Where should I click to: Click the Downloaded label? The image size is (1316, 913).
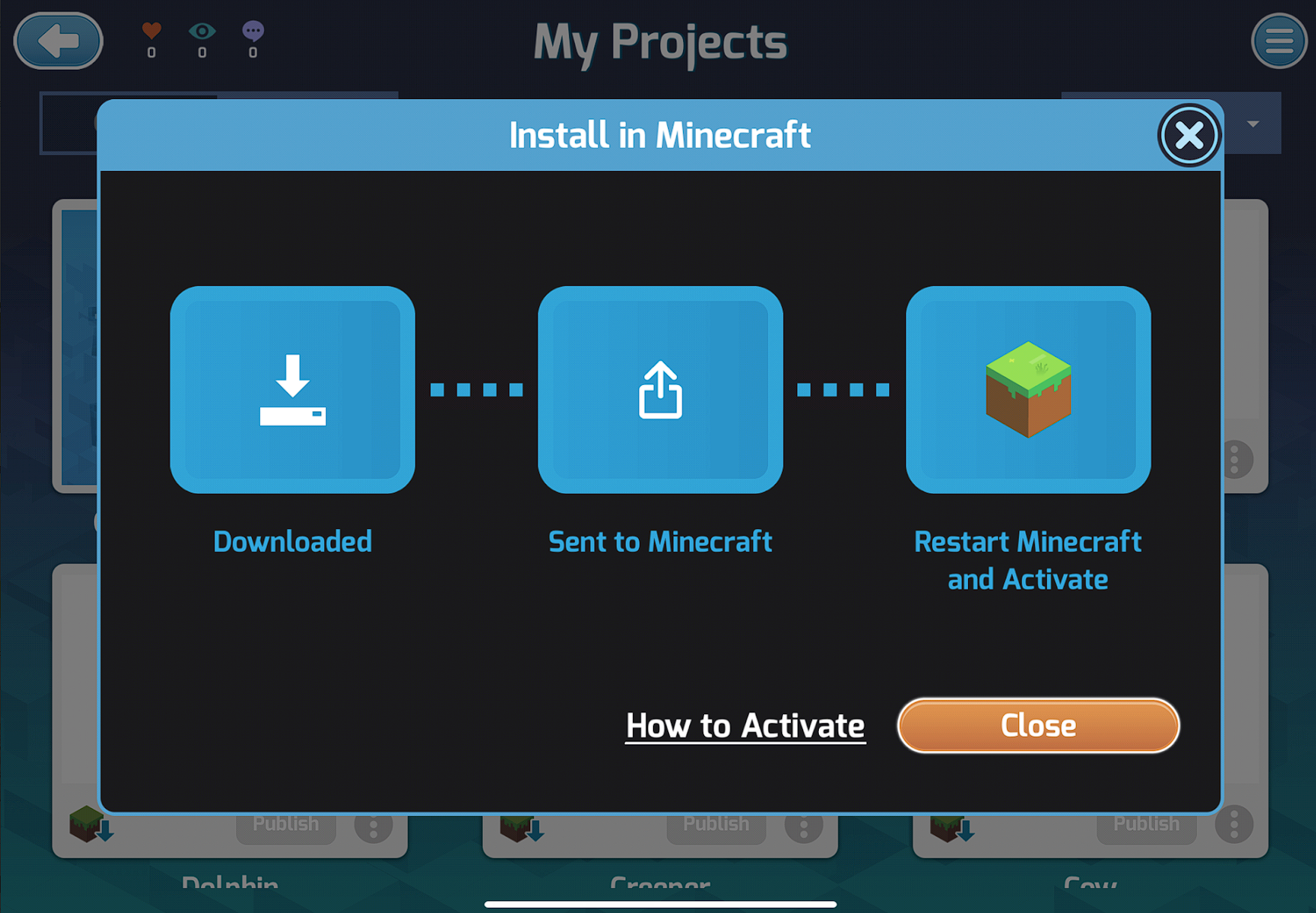click(x=292, y=542)
